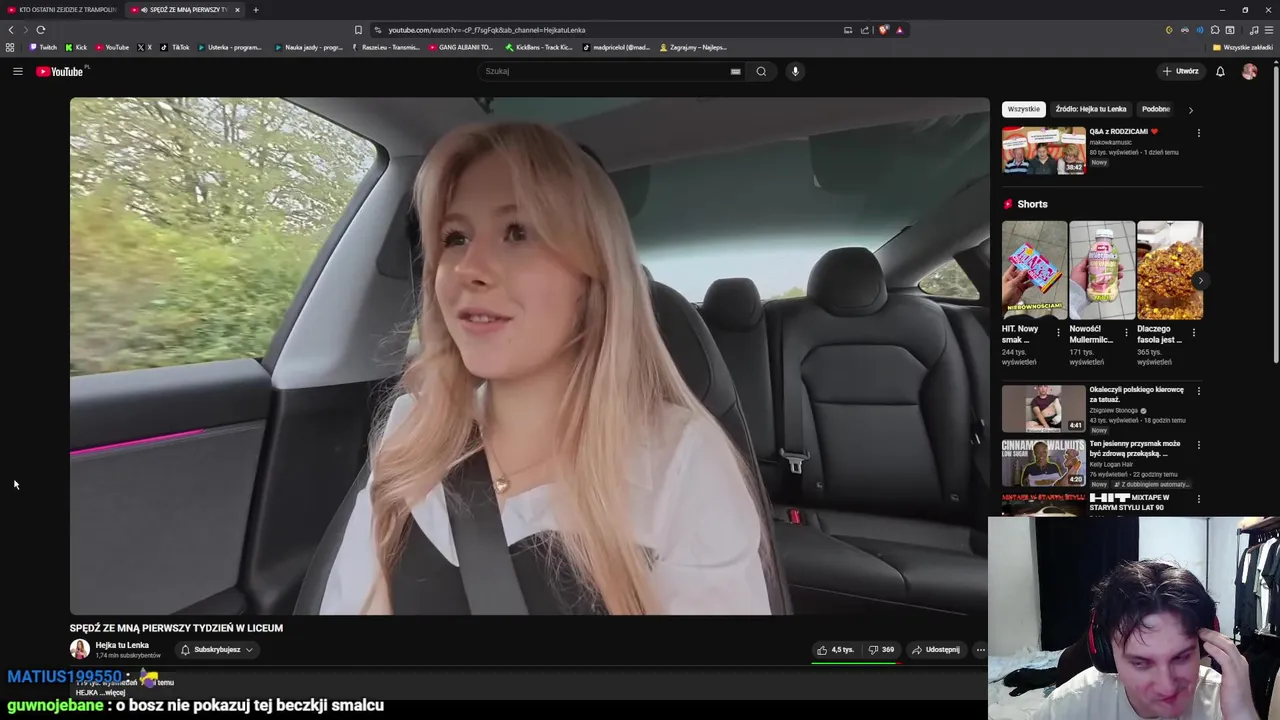Open the TikTok bookmark

pyautogui.click(x=175, y=47)
